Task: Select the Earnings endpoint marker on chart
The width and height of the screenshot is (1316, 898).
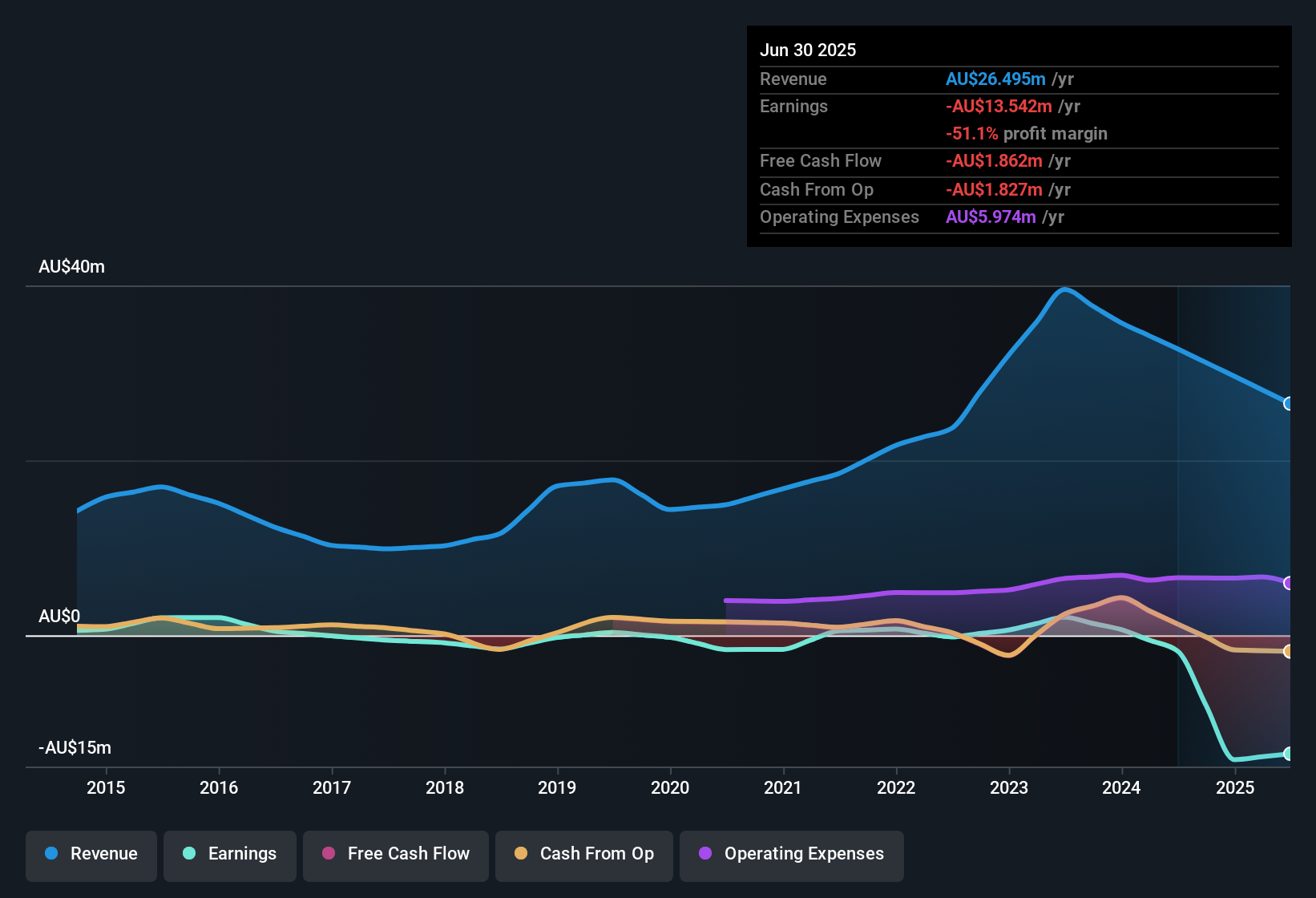Action: (1289, 754)
